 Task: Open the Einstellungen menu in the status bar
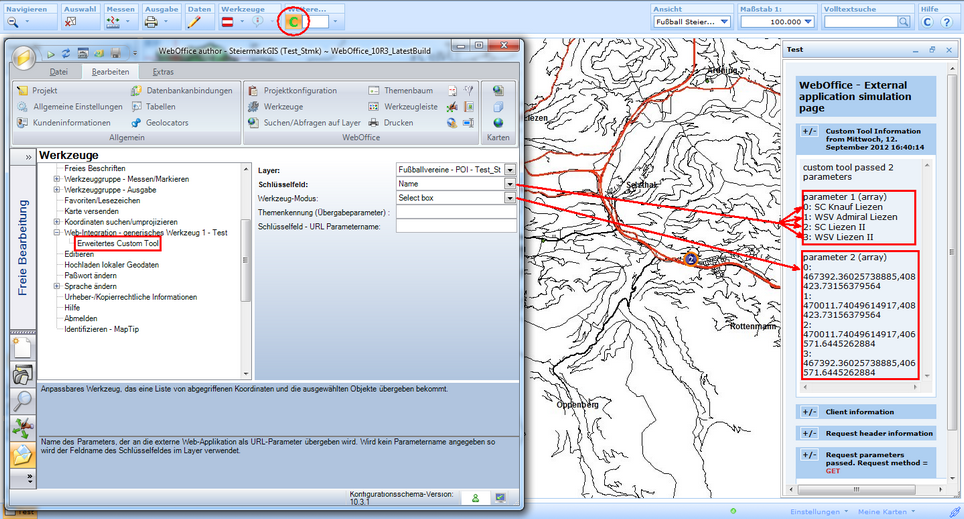click(x=814, y=512)
